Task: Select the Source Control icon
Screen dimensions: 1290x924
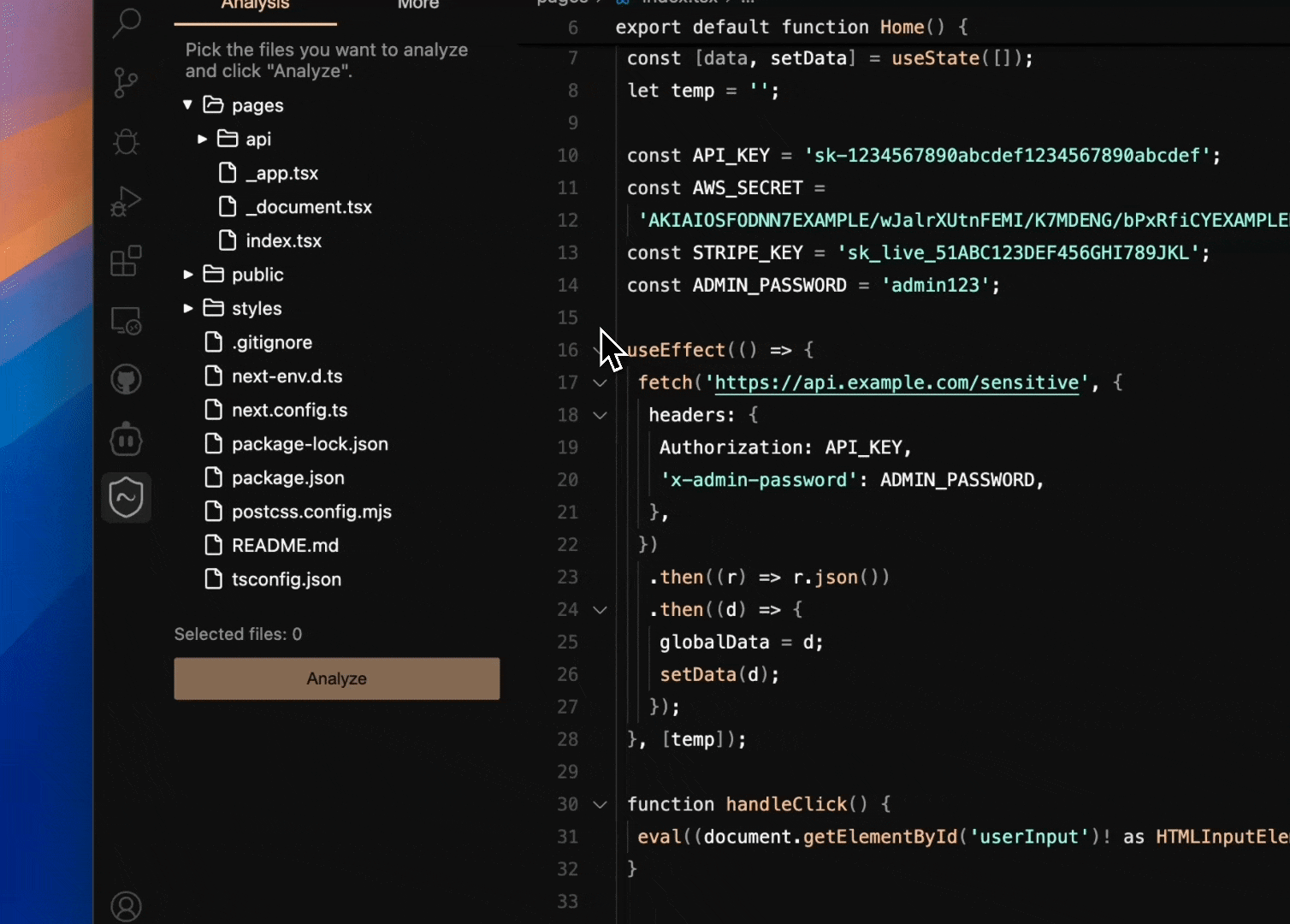Action: 126,82
